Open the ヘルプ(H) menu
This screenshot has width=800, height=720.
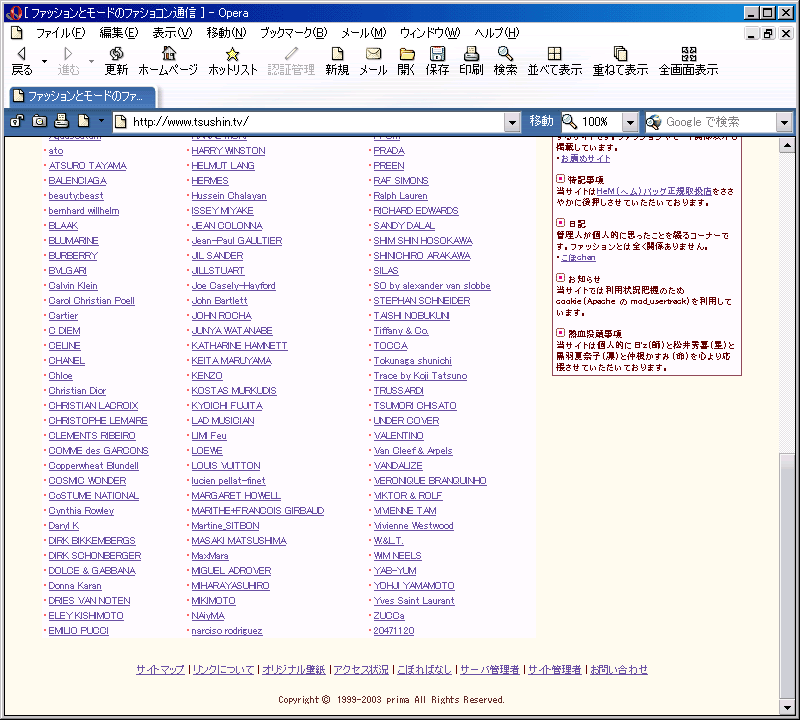[x=496, y=33]
